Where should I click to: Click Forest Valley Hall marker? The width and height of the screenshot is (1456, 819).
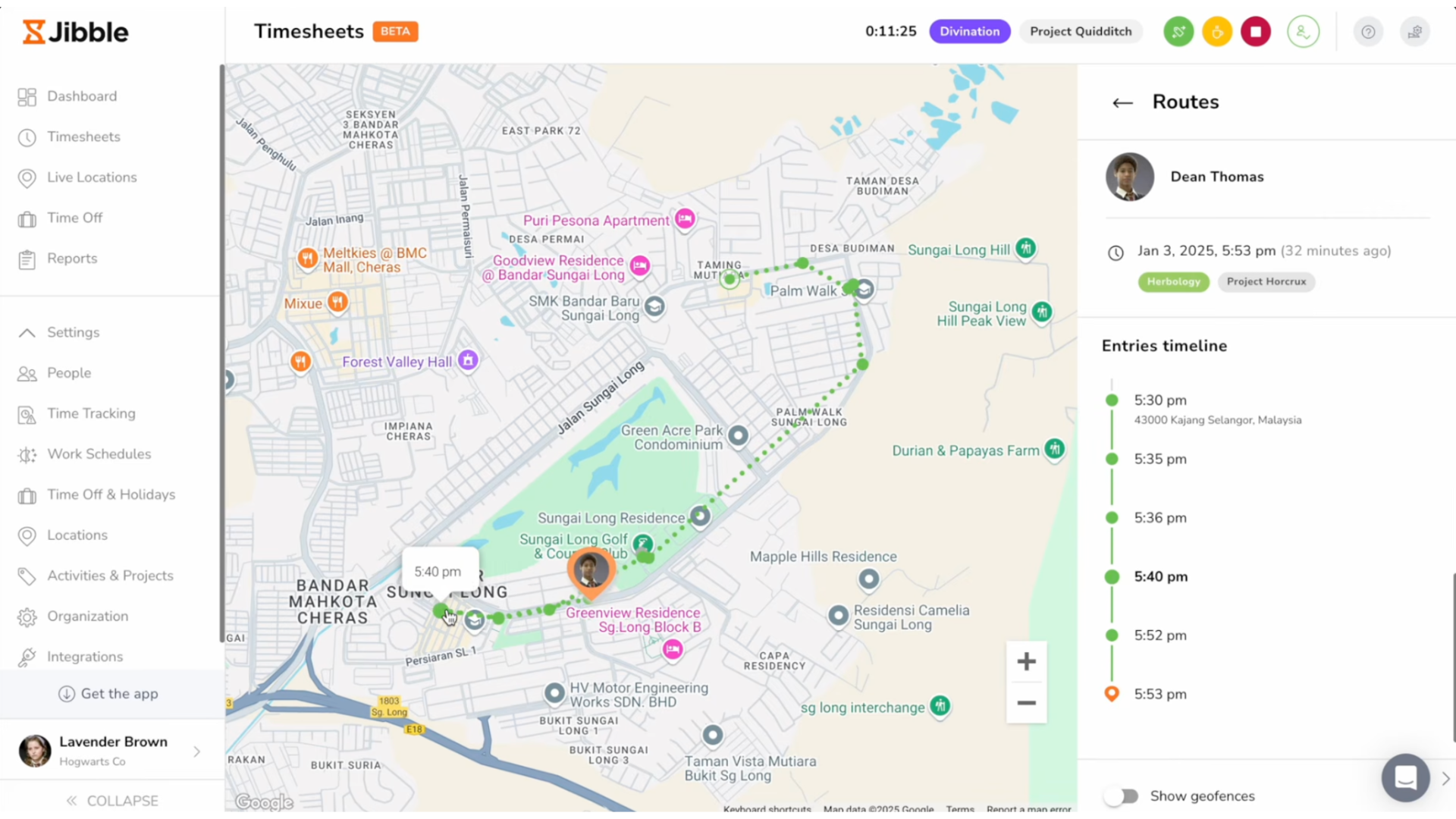(468, 360)
